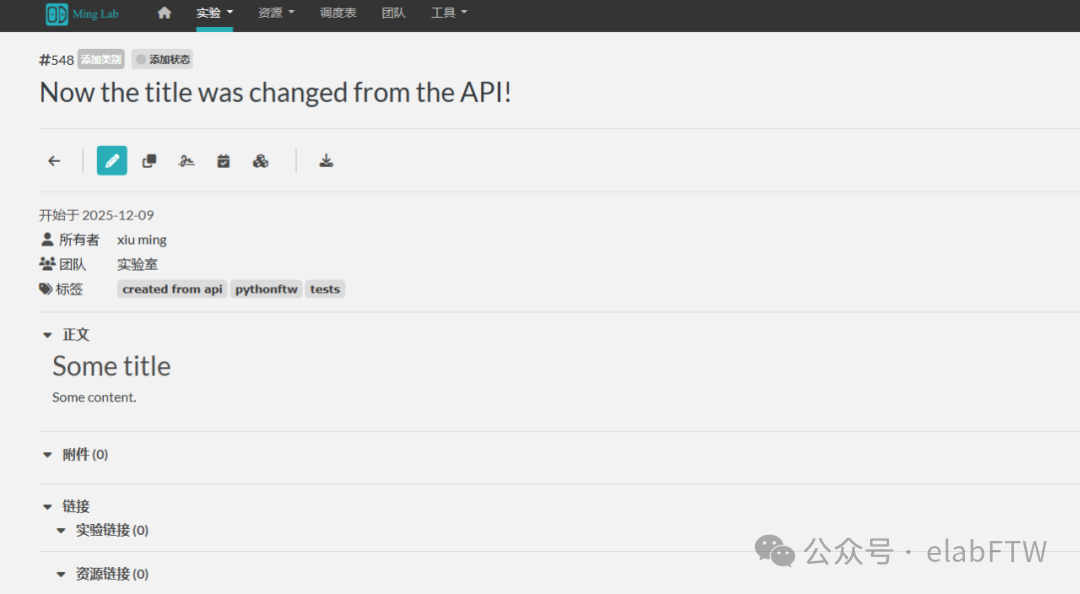1080x594 pixels.
Task: Click the download/export icon
Action: 326,160
